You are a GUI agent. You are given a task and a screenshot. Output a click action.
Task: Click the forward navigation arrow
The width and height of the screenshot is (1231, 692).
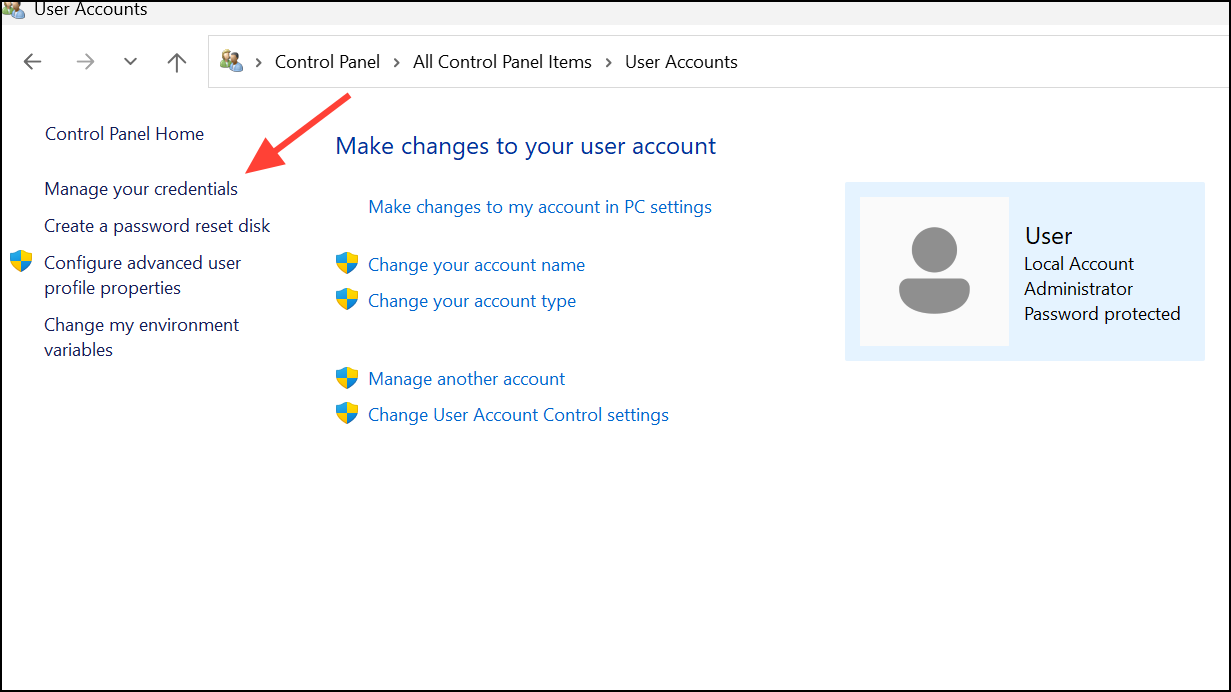[86, 62]
